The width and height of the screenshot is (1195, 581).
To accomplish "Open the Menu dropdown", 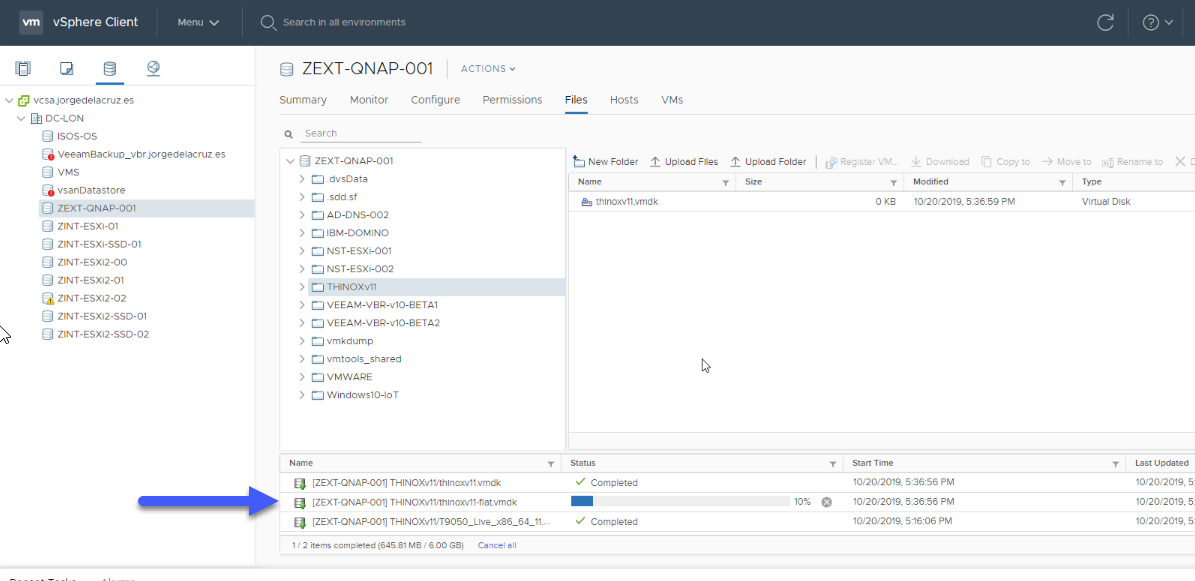I will point(198,22).
